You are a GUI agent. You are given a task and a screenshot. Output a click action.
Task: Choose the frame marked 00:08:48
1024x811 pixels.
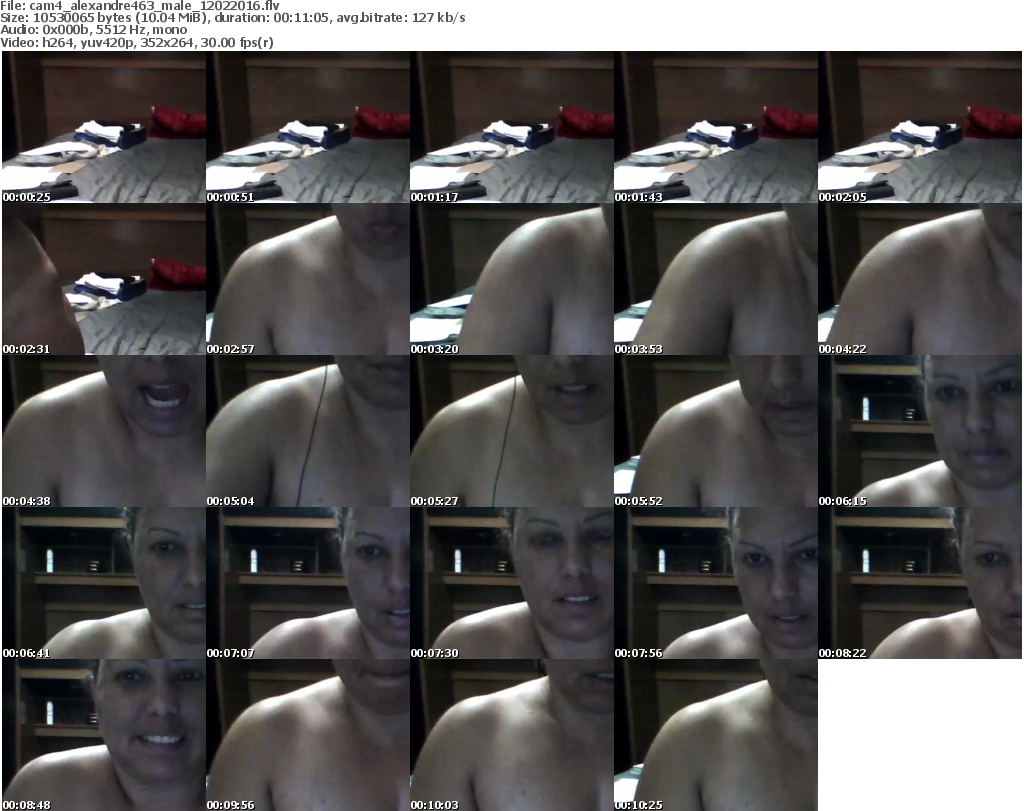(104, 735)
